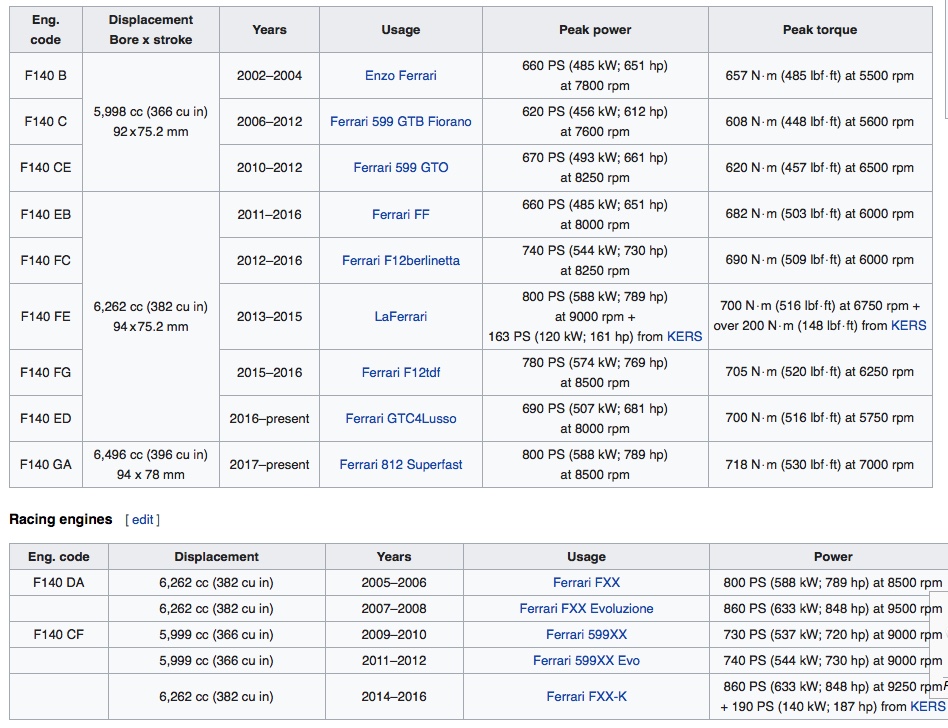Image resolution: width=948 pixels, height=728 pixels.
Task: Go to the Ferrari F12berlinetta page
Action: (400, 261)
